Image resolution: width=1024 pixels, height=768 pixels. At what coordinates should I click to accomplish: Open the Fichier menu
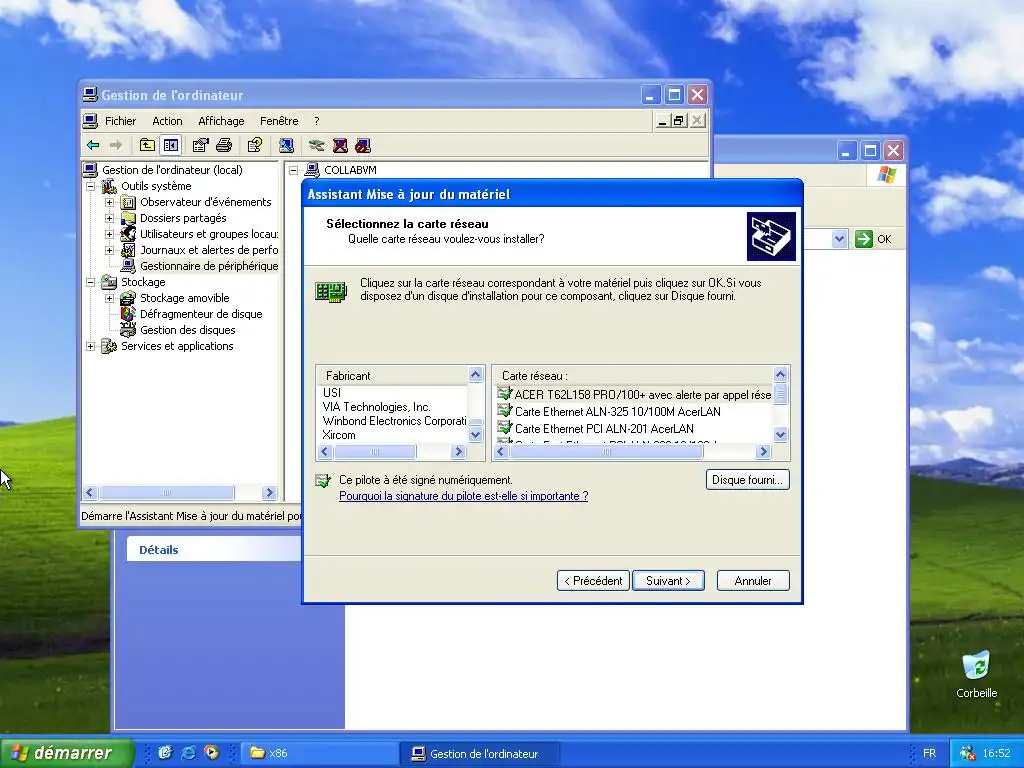(120, 121)
